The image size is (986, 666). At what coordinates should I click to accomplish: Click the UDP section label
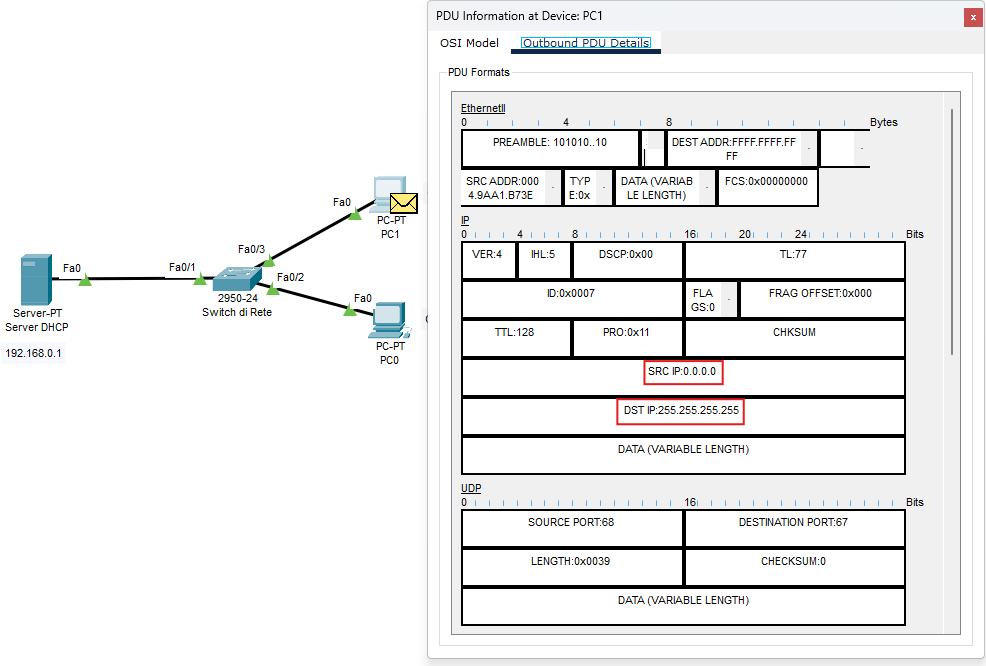pos(473,487)
